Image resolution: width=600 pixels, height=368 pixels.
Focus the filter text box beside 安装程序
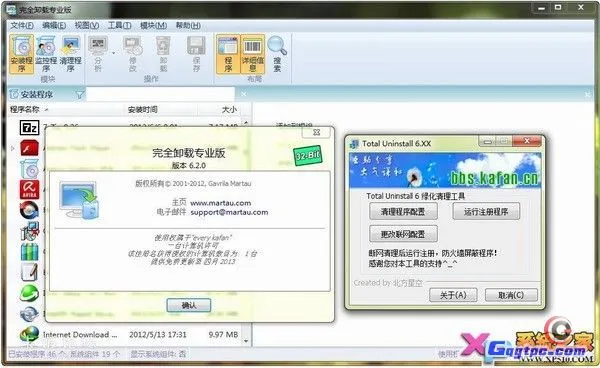pos(160,94)
